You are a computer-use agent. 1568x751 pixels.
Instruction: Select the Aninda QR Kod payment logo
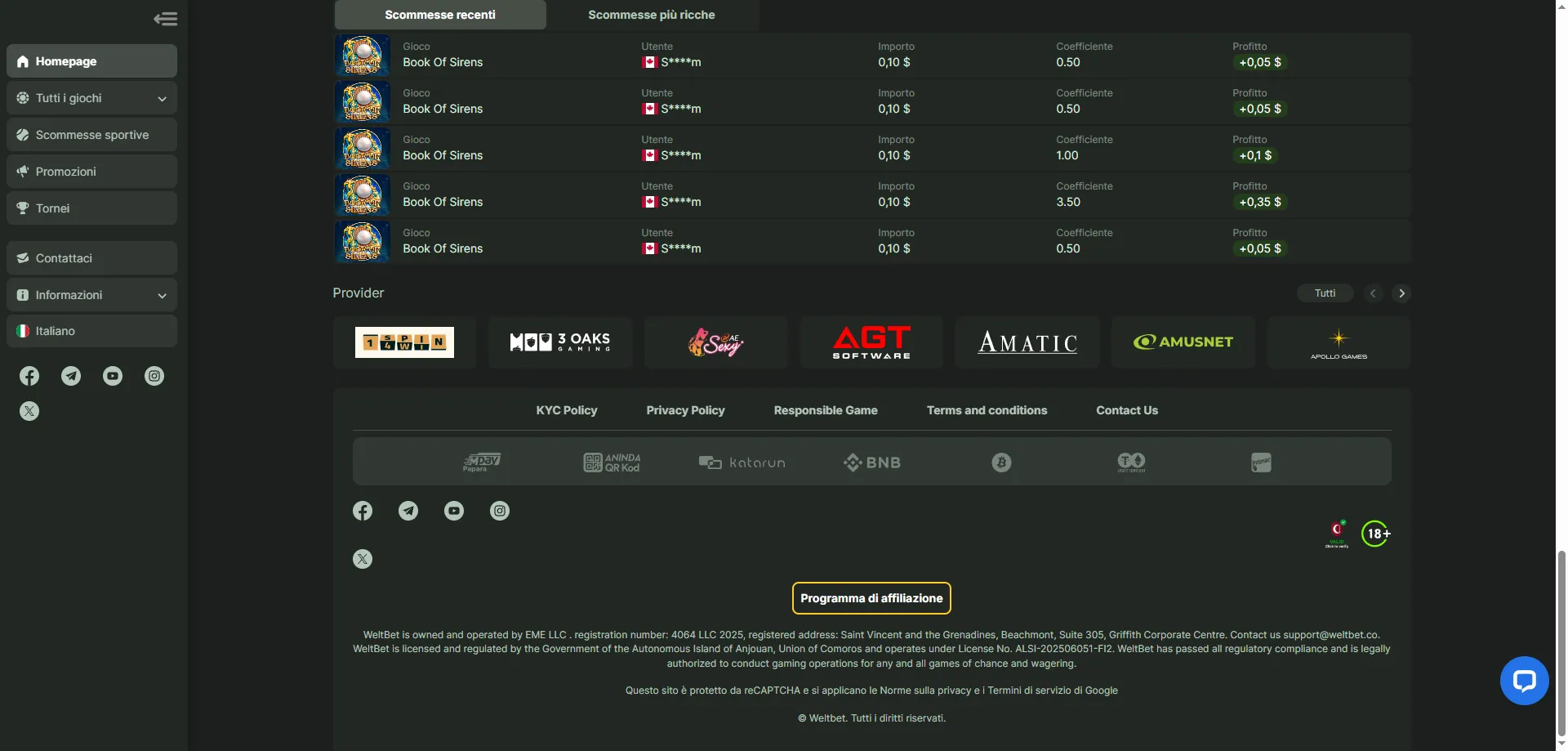[x=612, y=463]
